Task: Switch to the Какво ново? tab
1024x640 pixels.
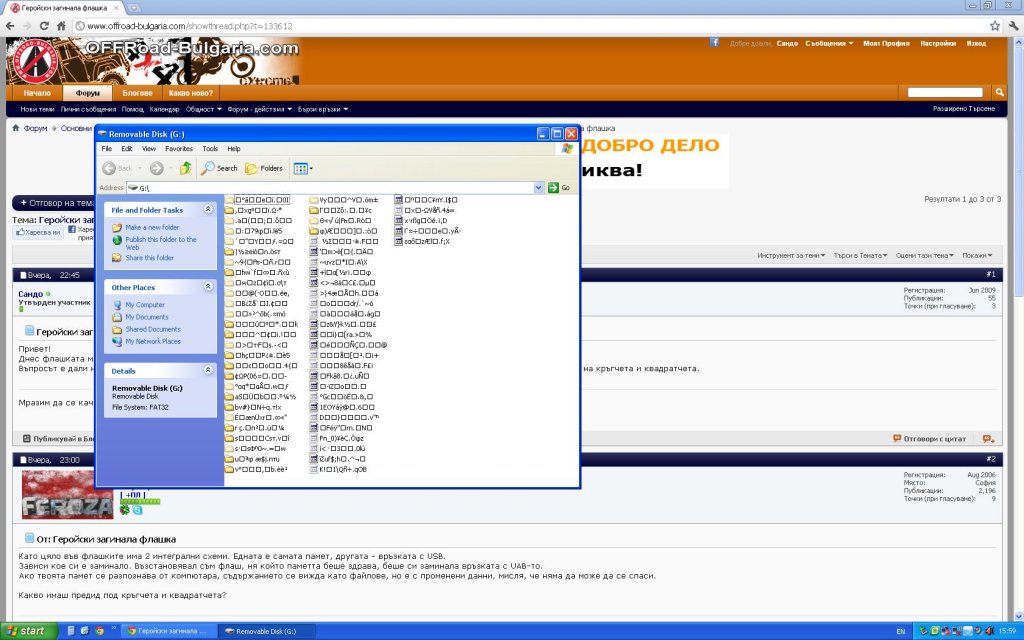Action: click(191, 93)
